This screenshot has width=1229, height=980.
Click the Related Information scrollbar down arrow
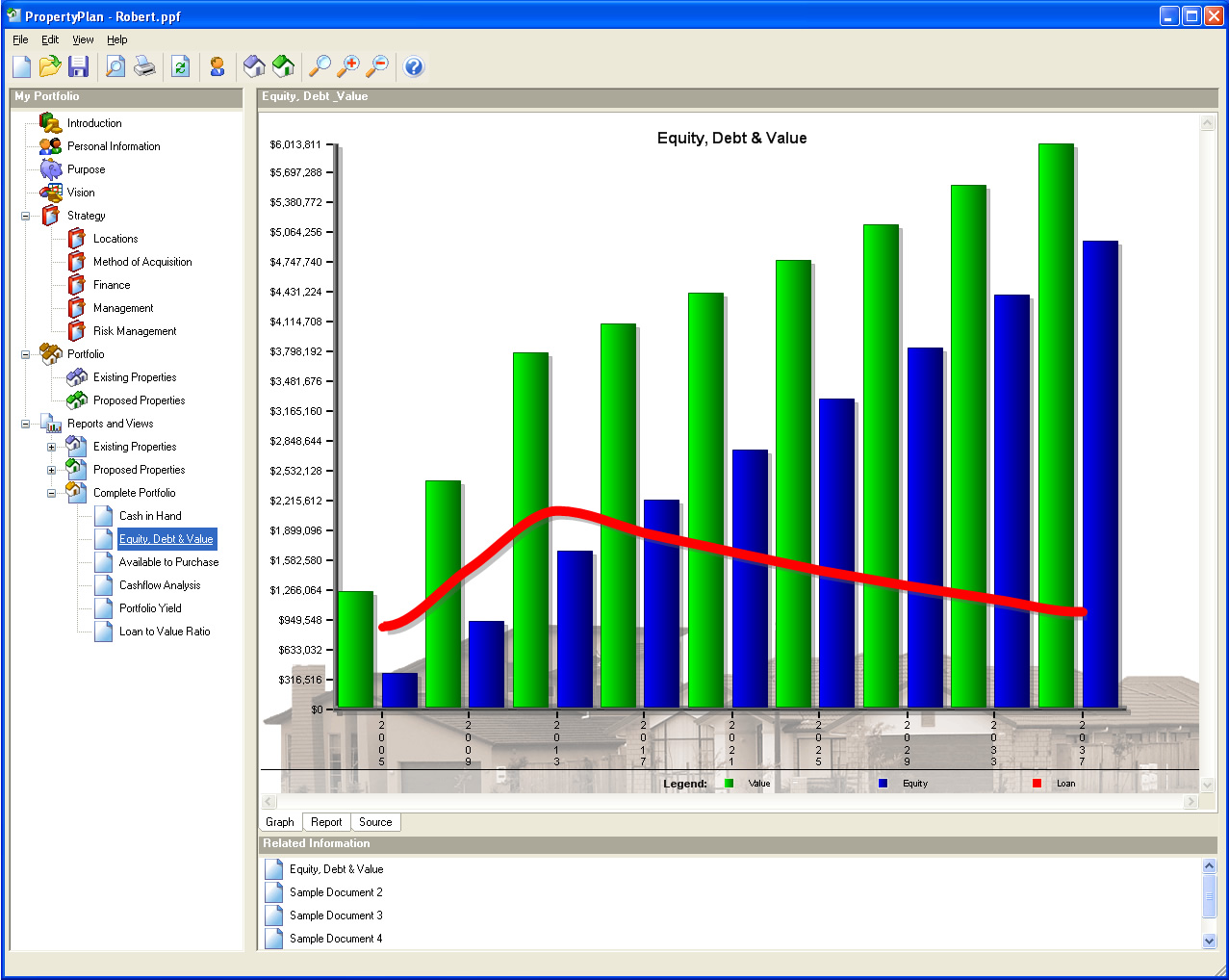click(1210, 941)
